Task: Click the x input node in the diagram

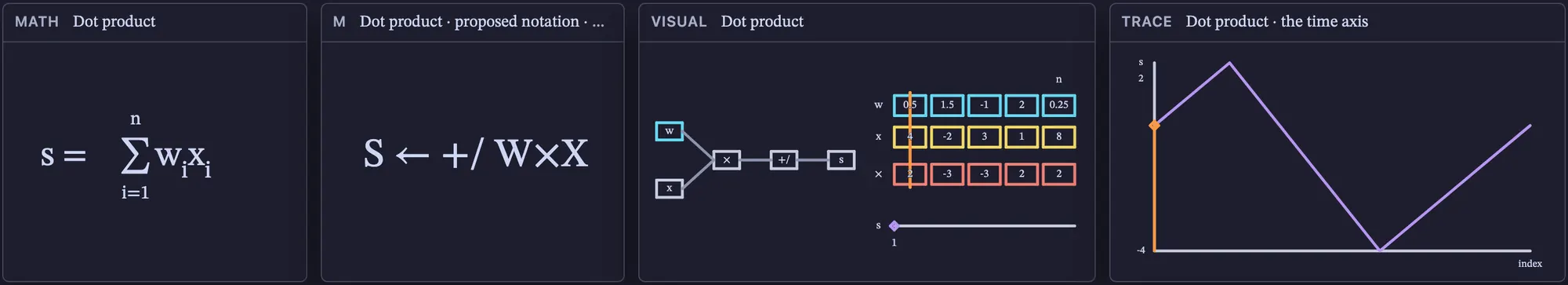Action: 669,188
